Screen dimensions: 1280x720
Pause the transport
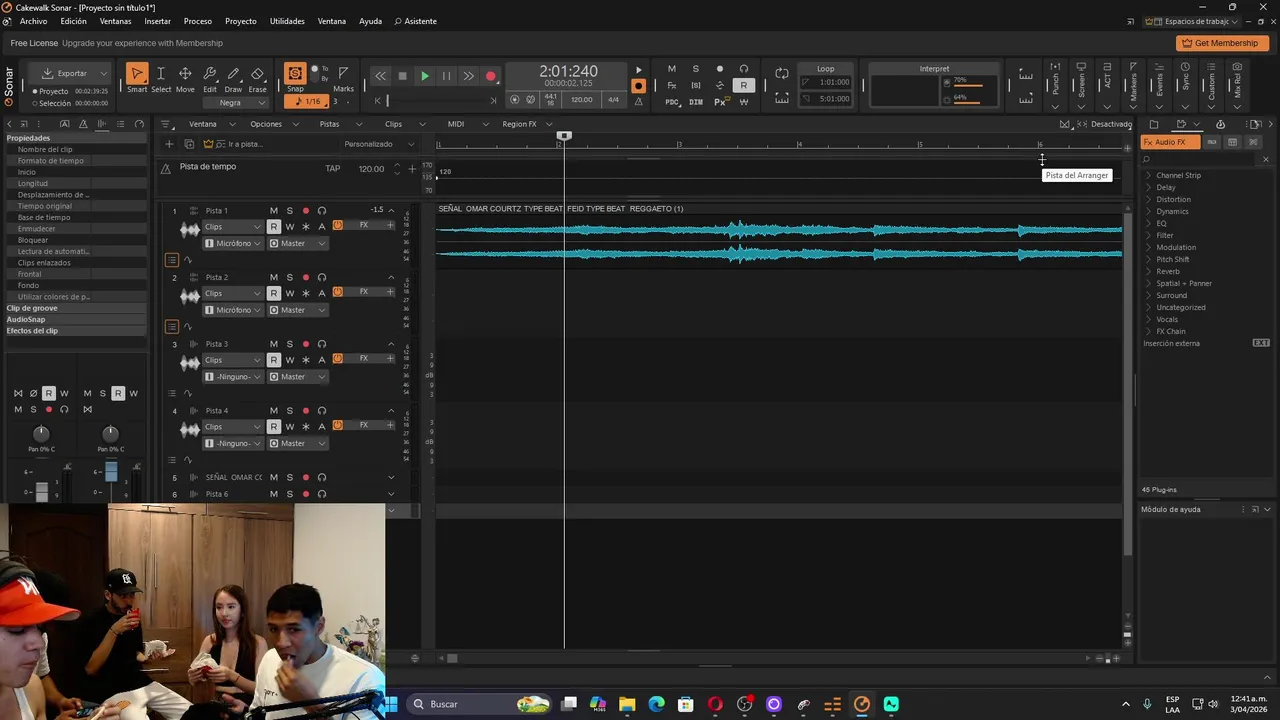click(446, 76)
